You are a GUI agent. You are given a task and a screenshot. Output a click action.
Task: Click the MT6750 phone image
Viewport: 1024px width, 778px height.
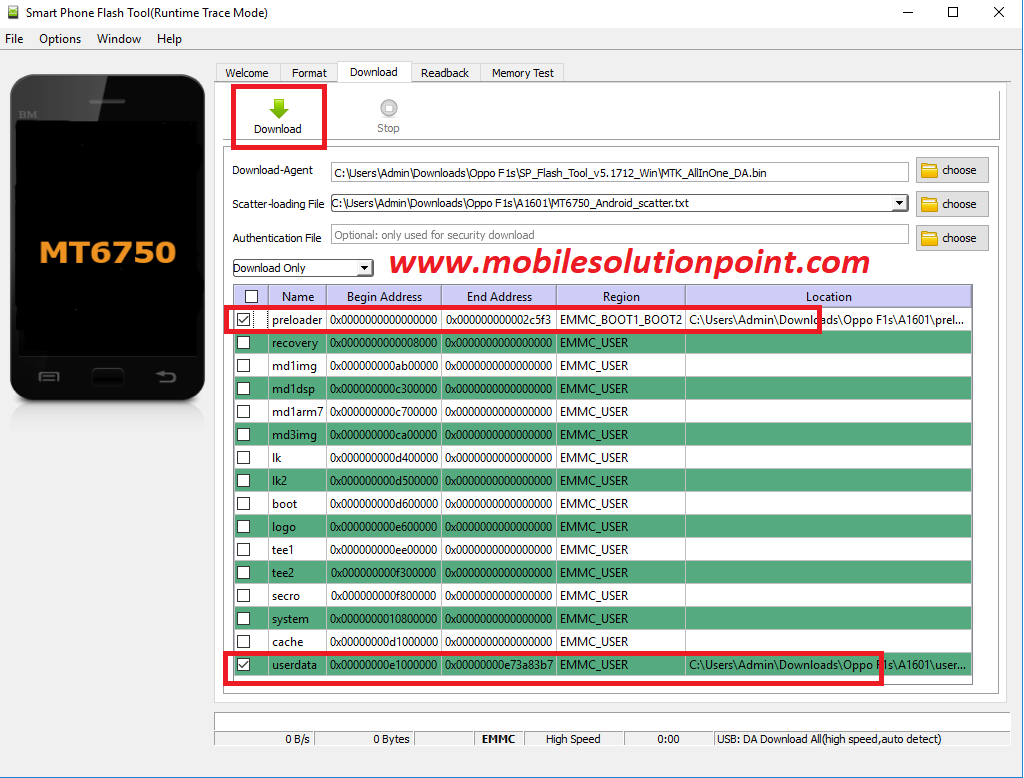click(x=107, y=238)
